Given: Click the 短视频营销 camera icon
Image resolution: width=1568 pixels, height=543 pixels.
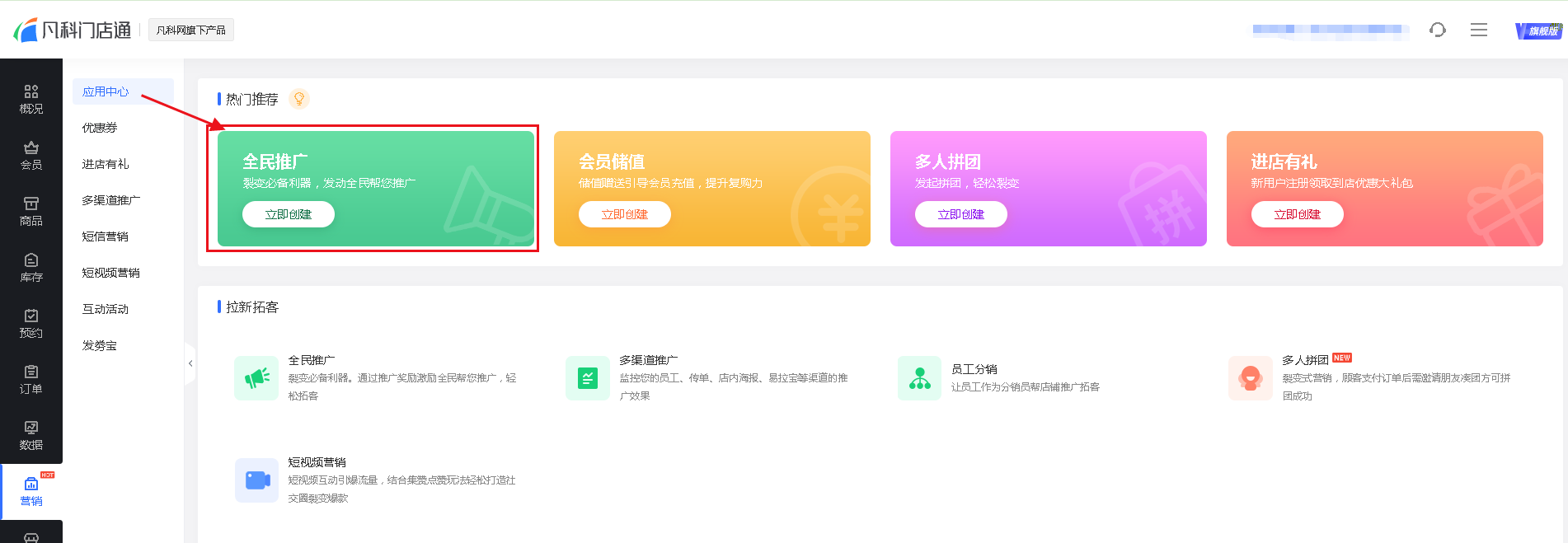Looking at the screenshot, I should click(x=256, y=480).
